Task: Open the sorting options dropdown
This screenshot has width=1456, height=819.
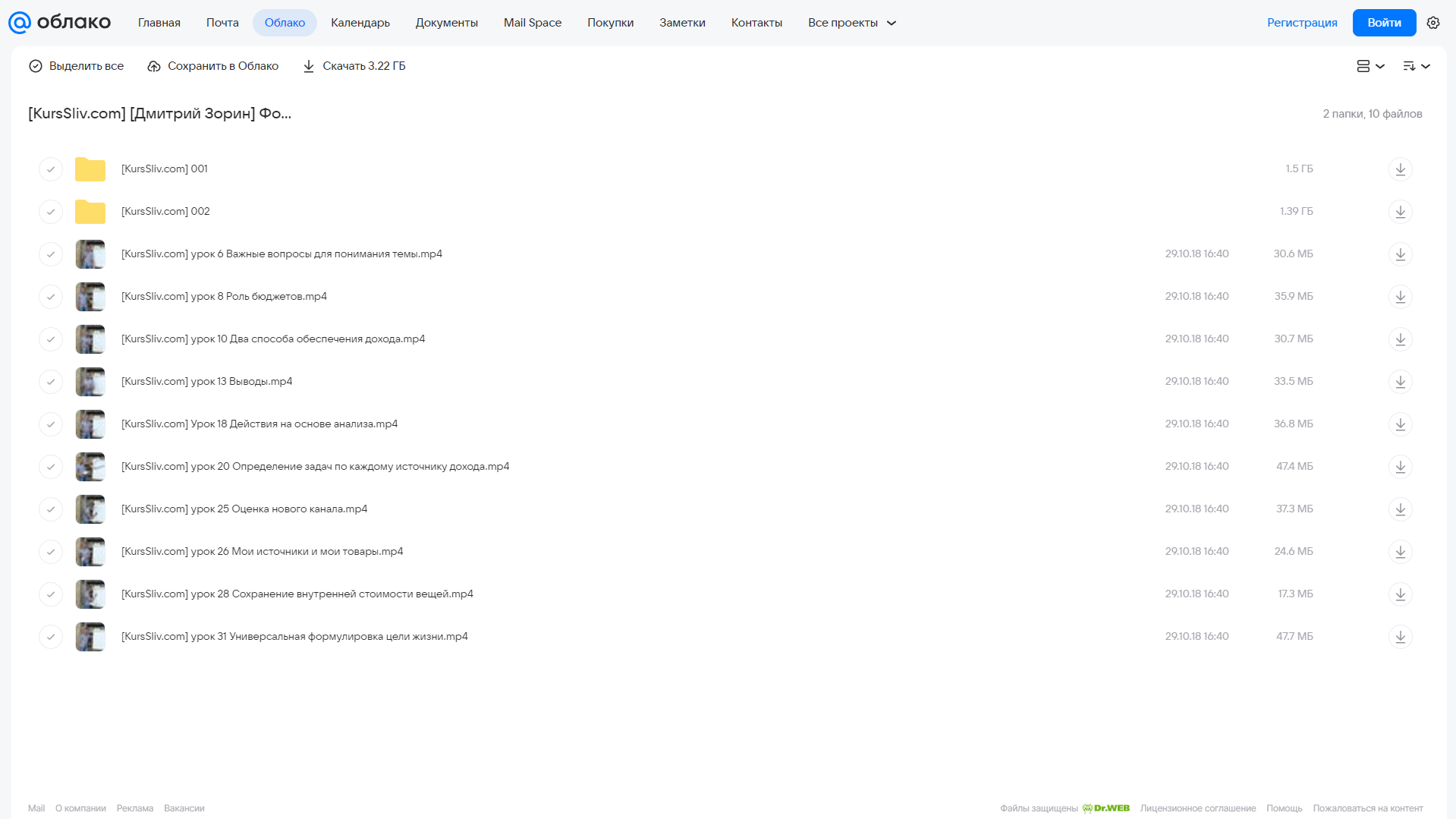Action: click(x=1417, y=66)
